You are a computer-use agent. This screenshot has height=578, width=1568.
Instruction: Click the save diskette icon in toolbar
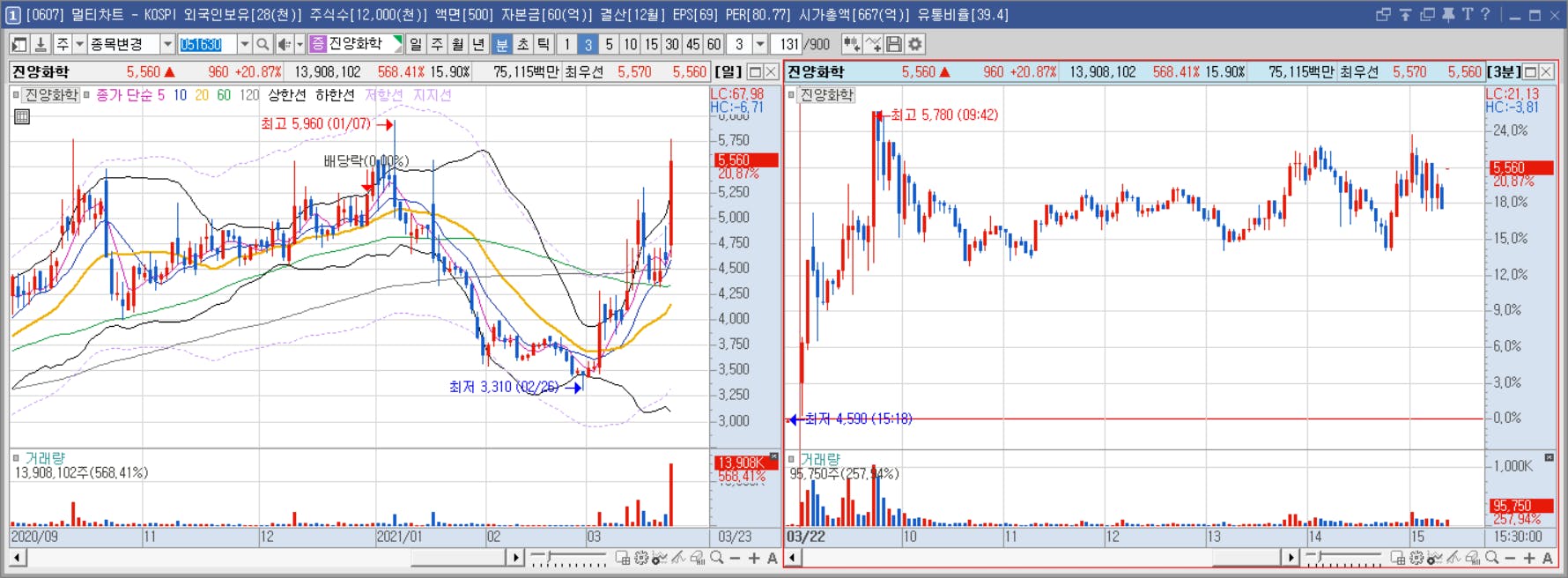click(894, 44)
